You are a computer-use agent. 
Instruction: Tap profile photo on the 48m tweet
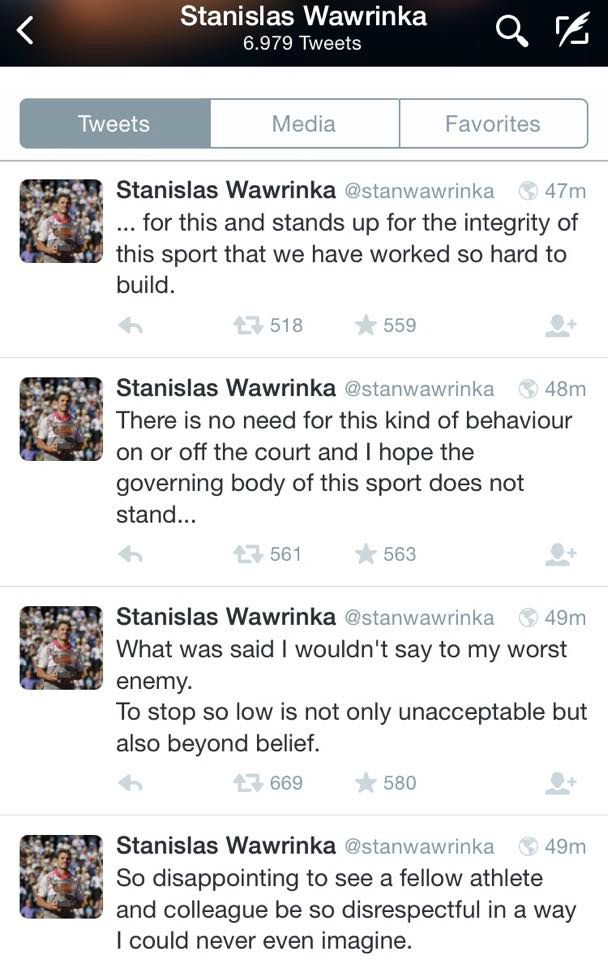pyautogui.click(x=61, y=418)
